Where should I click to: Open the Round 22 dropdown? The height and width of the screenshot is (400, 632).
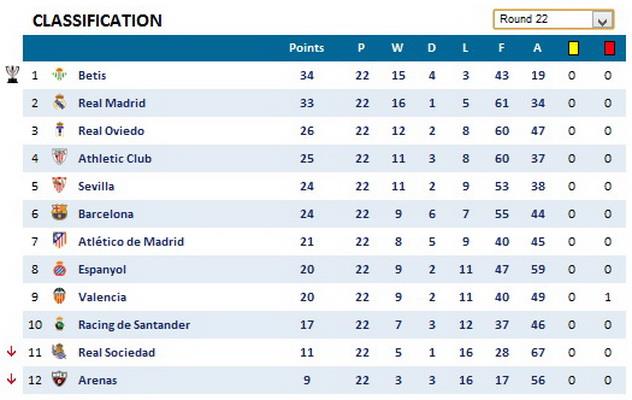coord(602,20)
